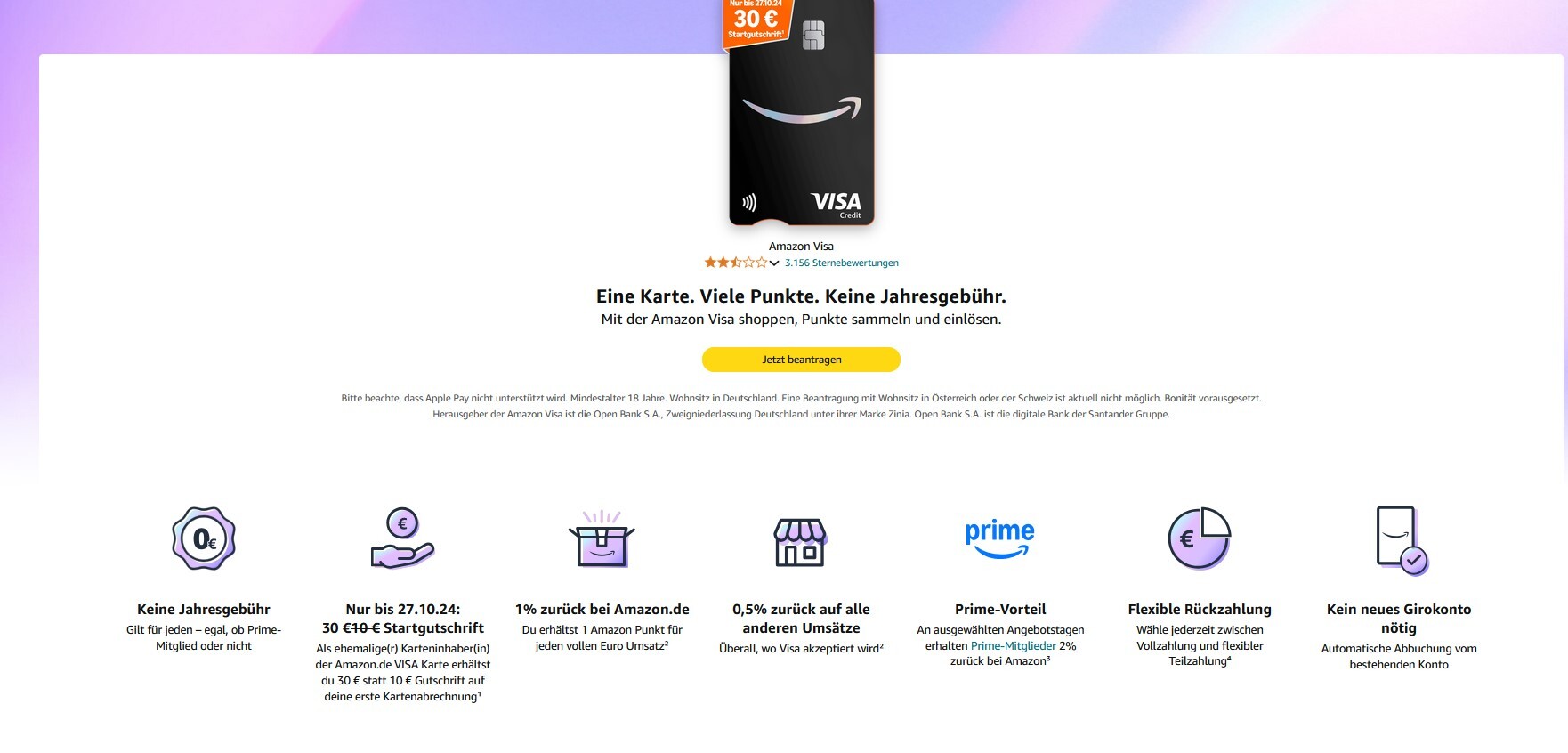Screen dimensions: 1568x753
Task: Expand the star rating dropdown chevron
Action: coord(774,263)
